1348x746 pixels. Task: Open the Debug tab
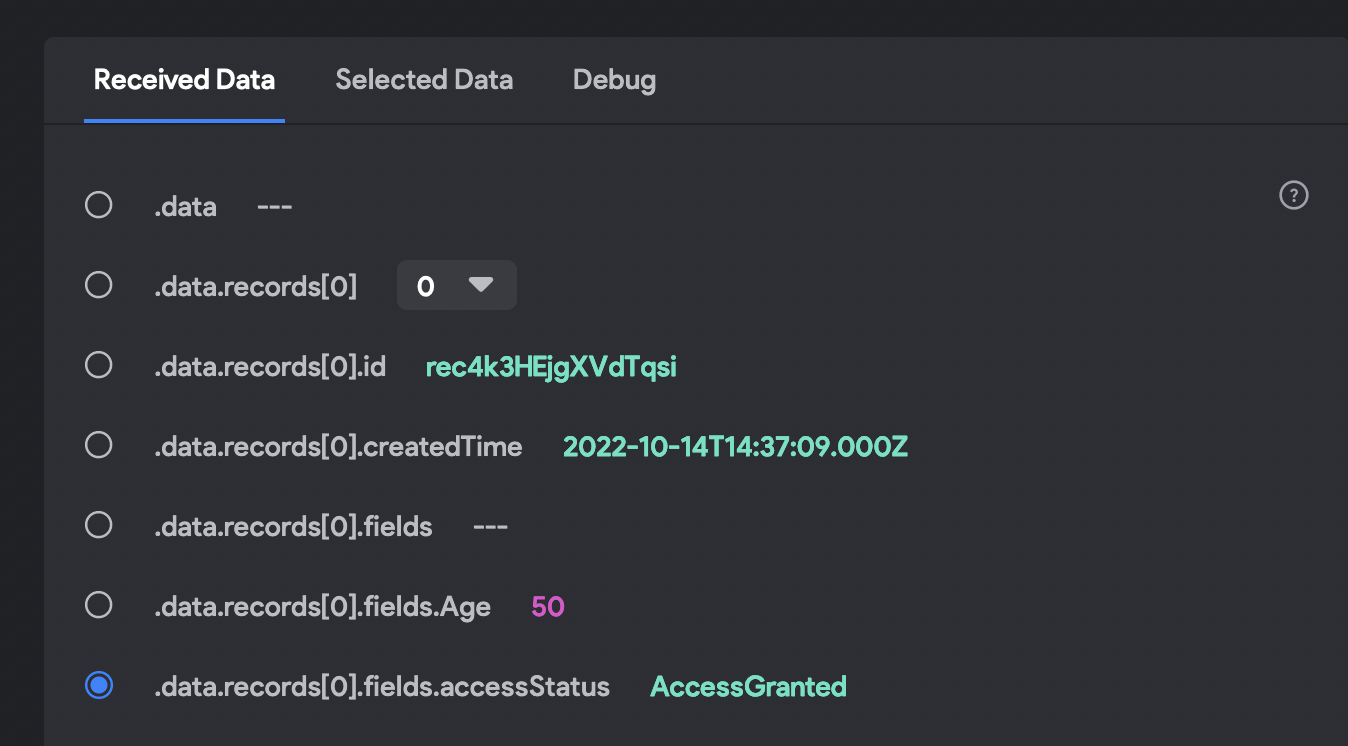pyautogui.click(x=614, y=80)
